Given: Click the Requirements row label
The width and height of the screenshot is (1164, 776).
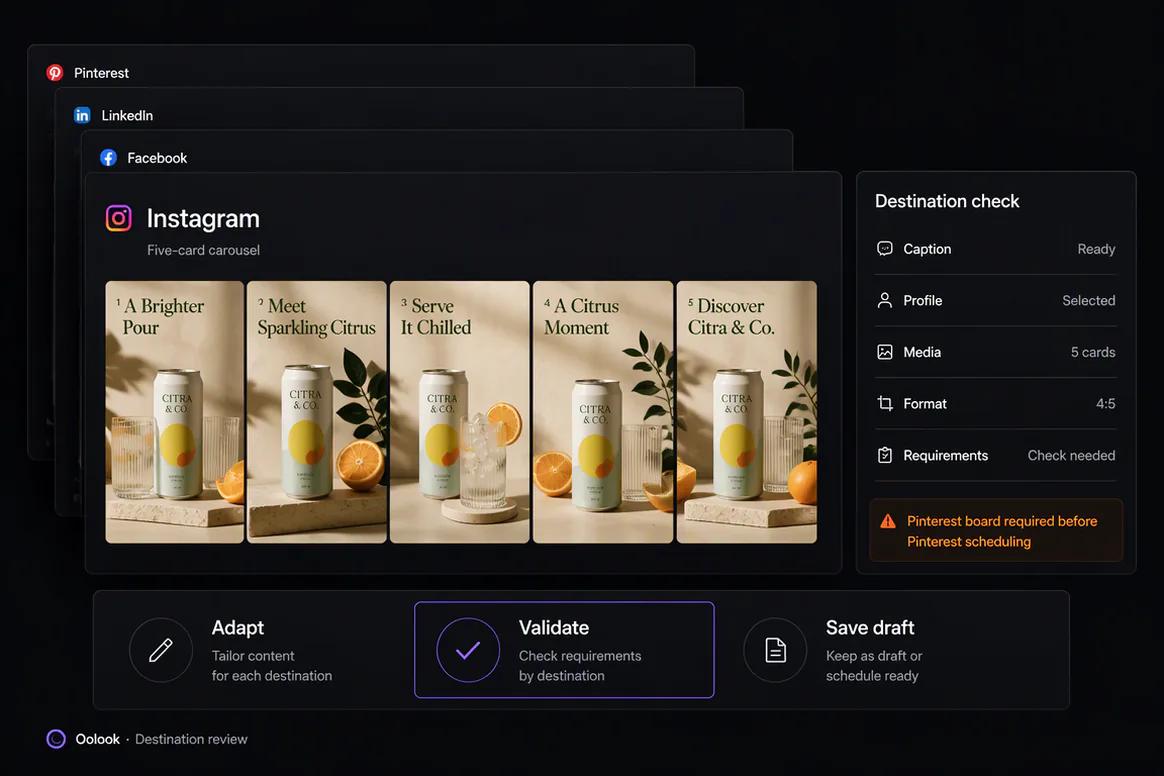Looking at the screenshot, I should tap(946, 455).
